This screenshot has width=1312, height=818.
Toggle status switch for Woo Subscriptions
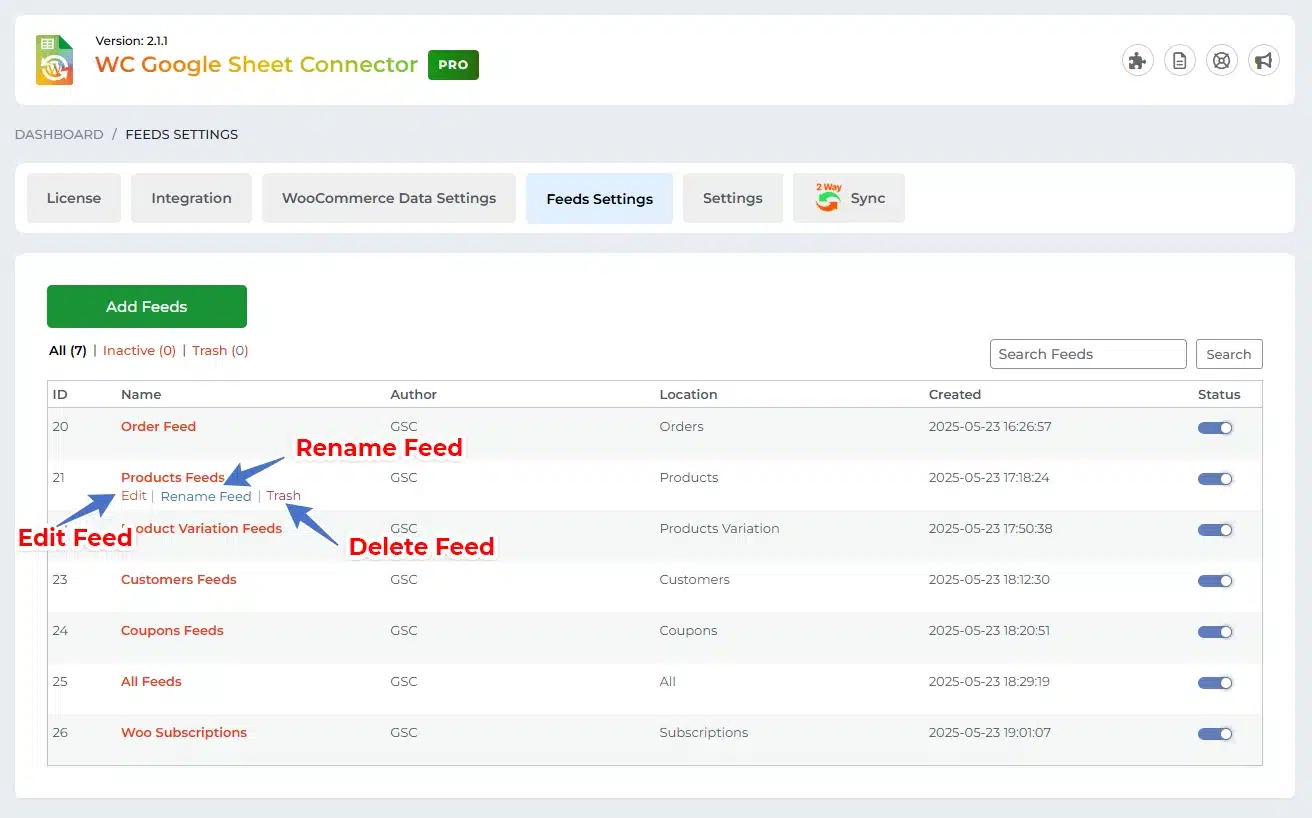pyautogui.click(x=1215, y=734)
